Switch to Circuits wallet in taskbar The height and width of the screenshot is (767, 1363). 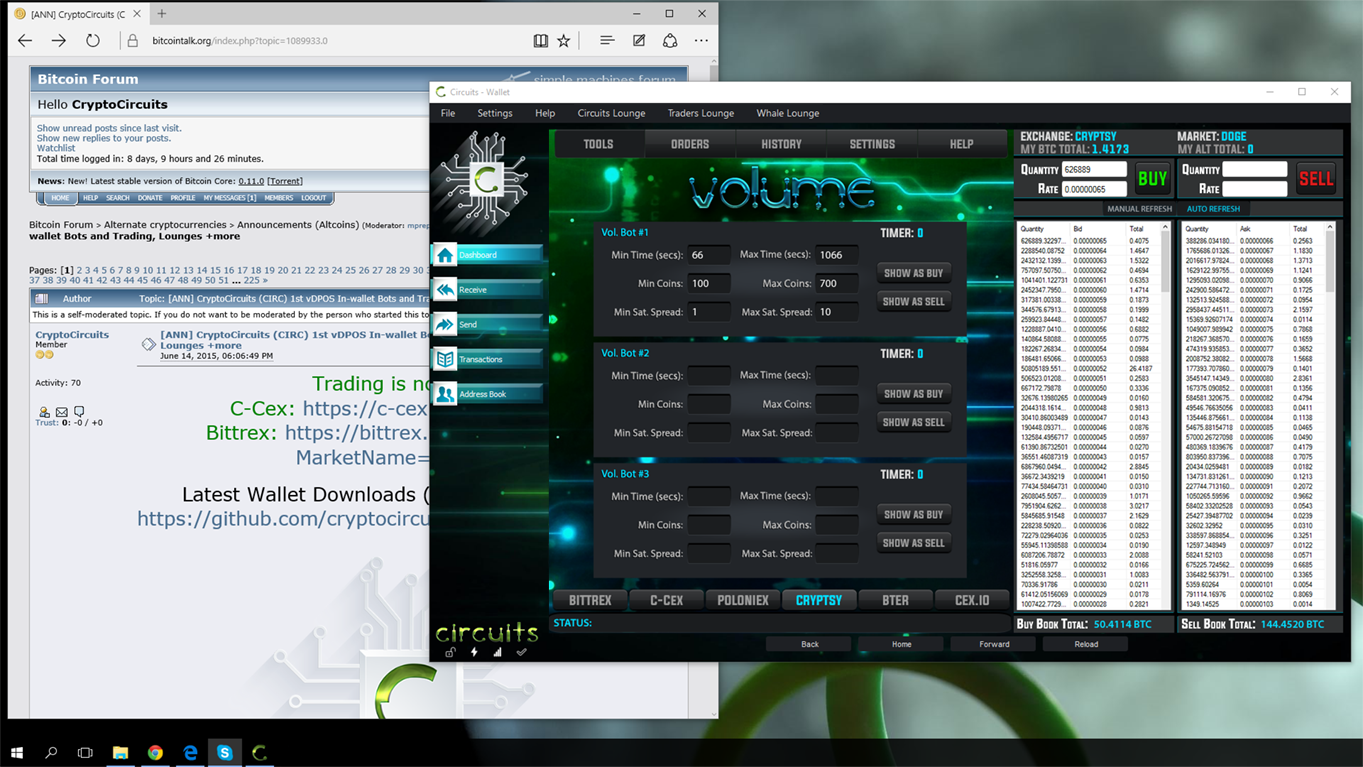pos(260,752)
